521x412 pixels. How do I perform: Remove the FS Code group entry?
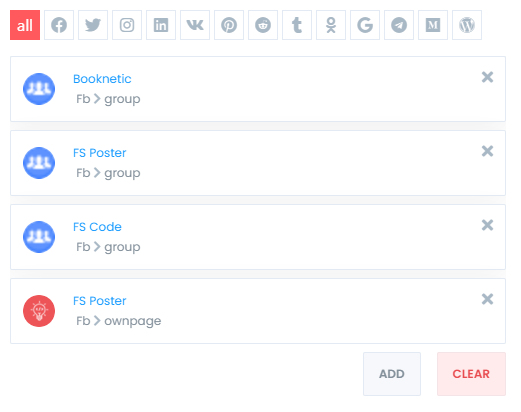click(x=487, y=225)
